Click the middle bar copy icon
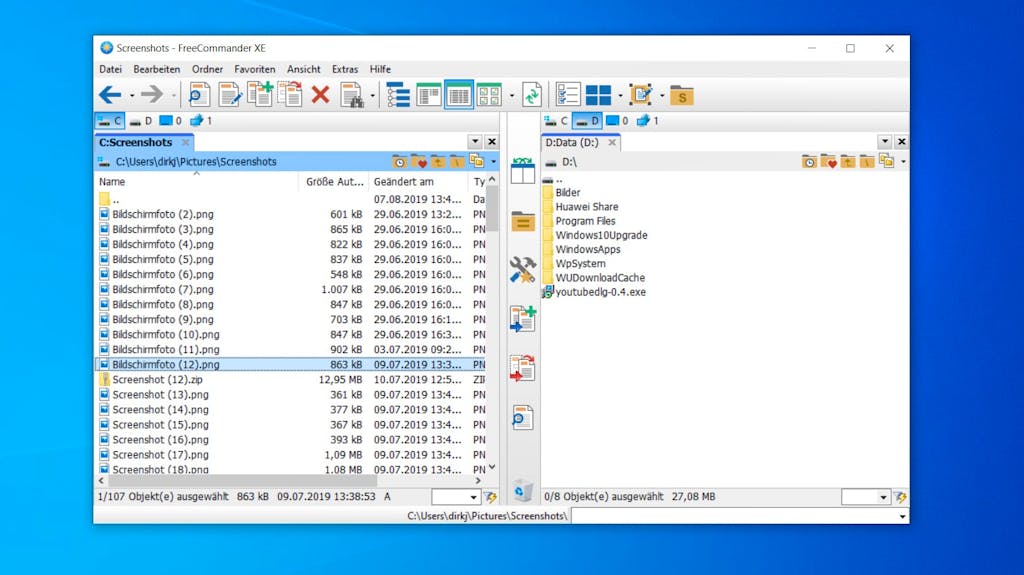This screenshot has width=1024, height=575. pyautogui.click(x=522, y=319)
